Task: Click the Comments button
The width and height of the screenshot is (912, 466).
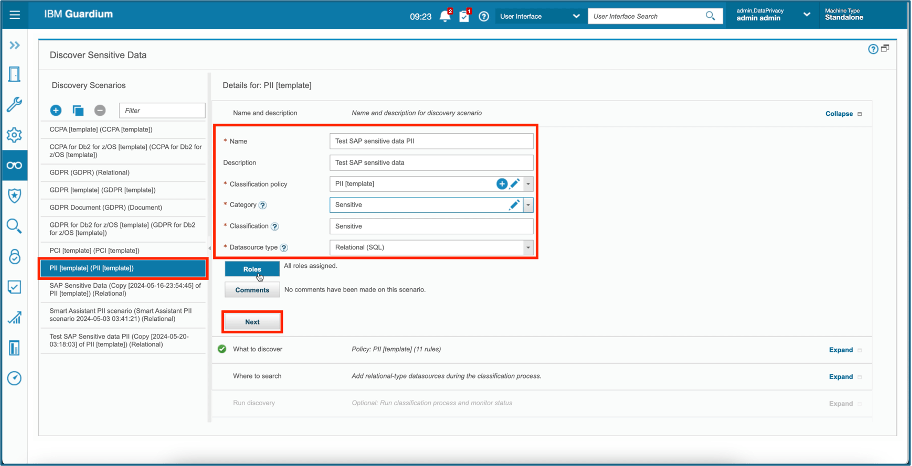Action: point(252,290)
